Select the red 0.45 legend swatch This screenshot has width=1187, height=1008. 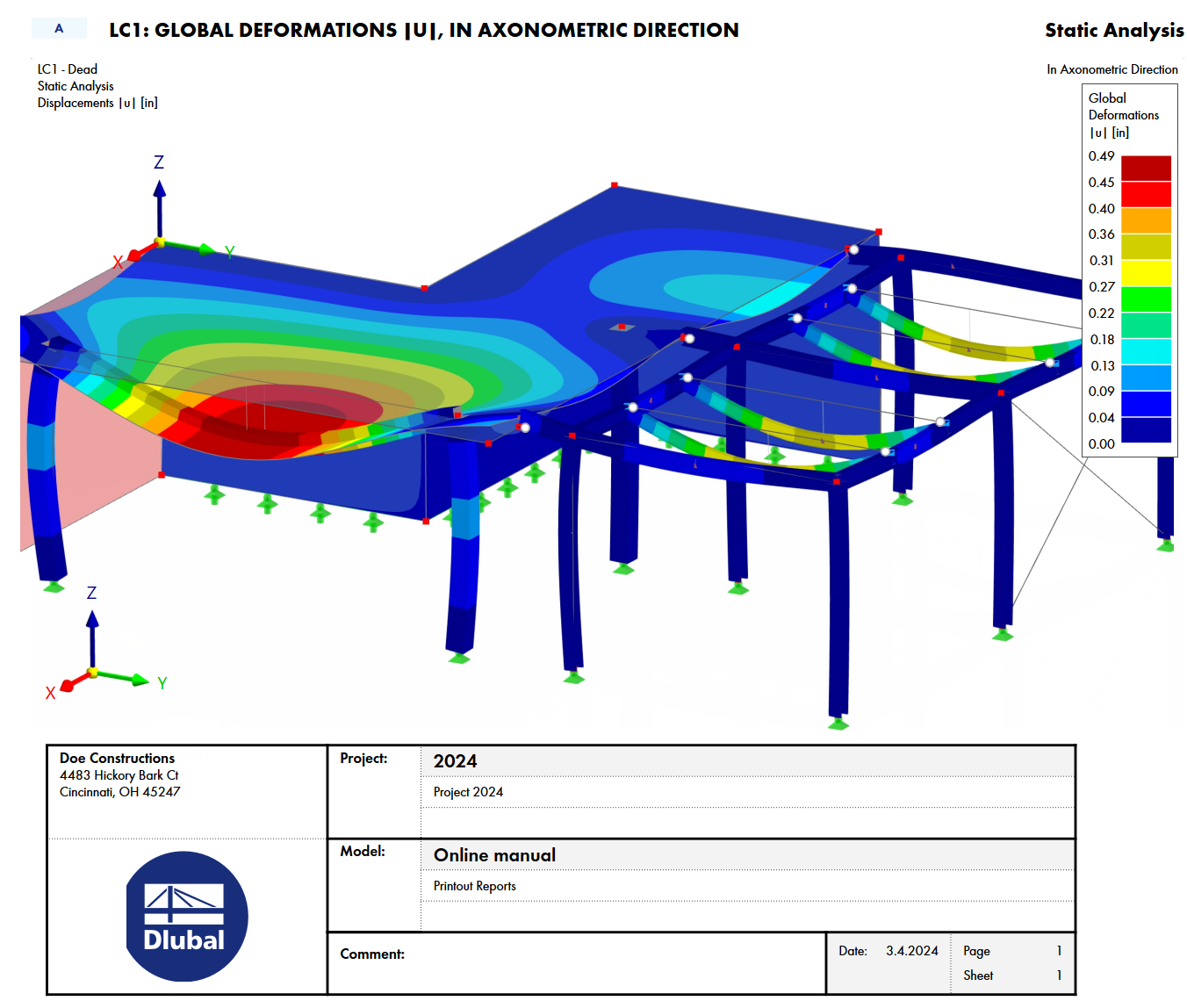pyautogui.click(x=1146, y=195)
